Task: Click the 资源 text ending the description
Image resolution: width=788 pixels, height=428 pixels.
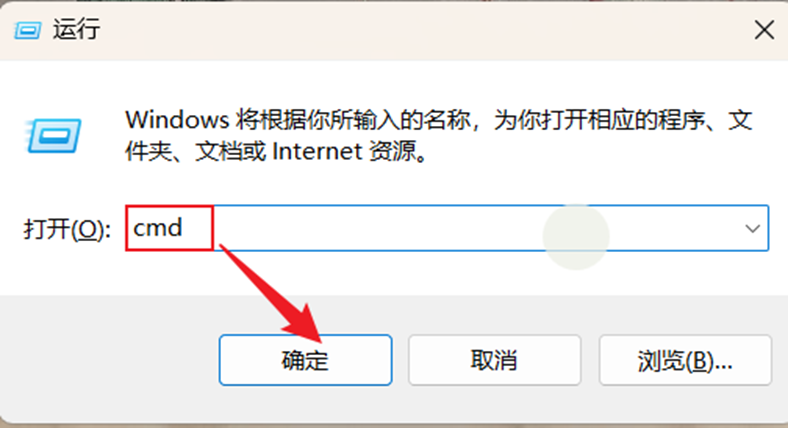Action: tap(393, 151)
